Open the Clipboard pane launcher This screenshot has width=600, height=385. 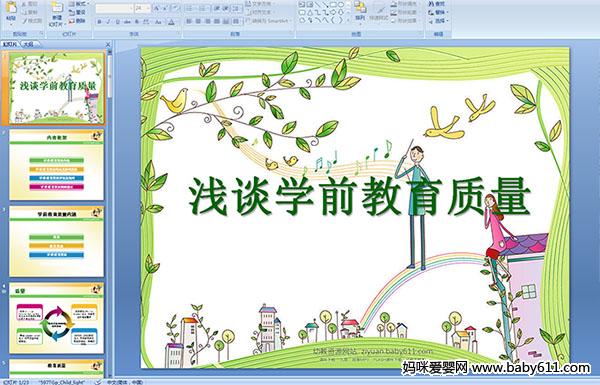41,33
